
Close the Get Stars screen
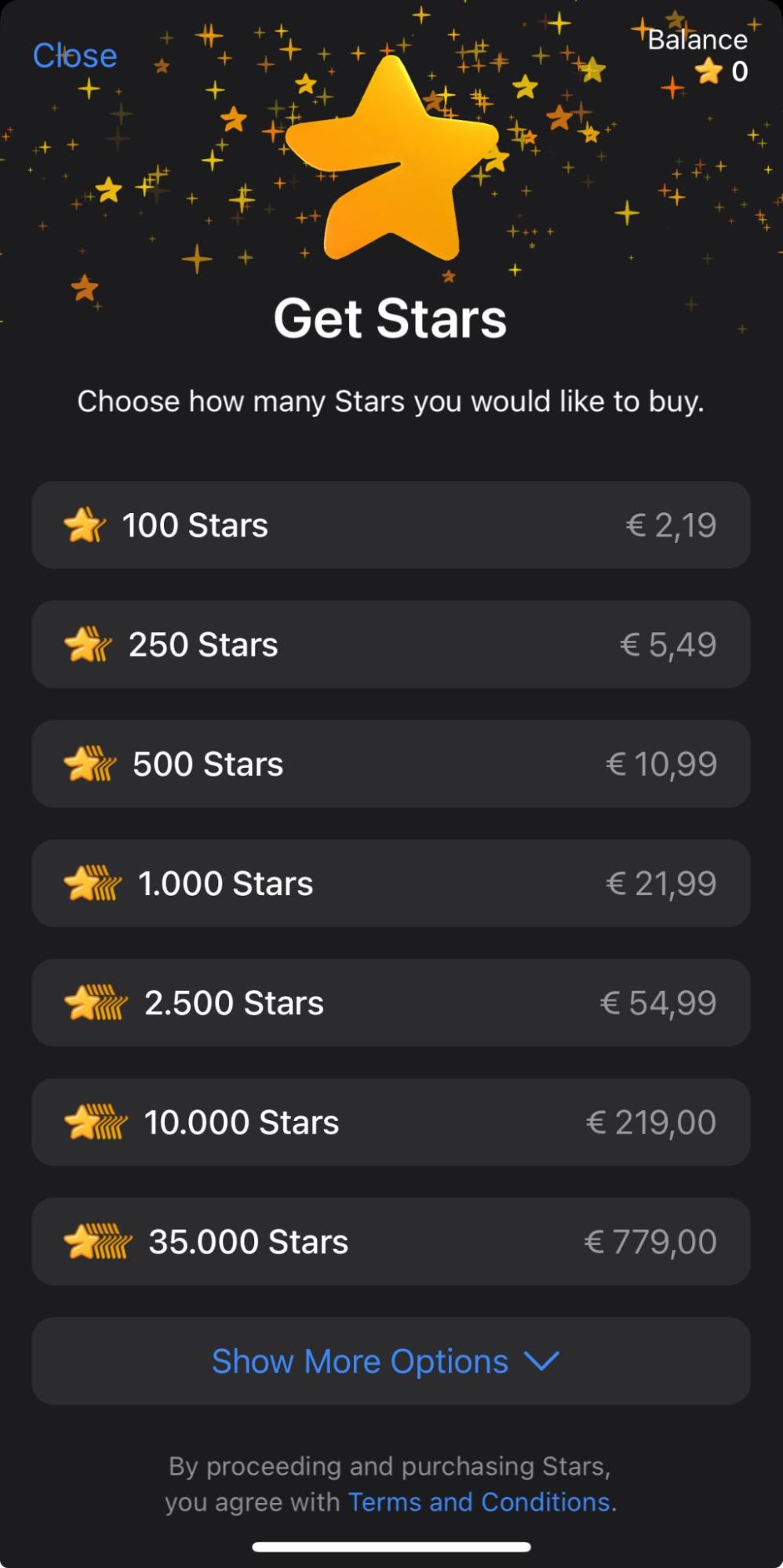click(x=75, y=56)
